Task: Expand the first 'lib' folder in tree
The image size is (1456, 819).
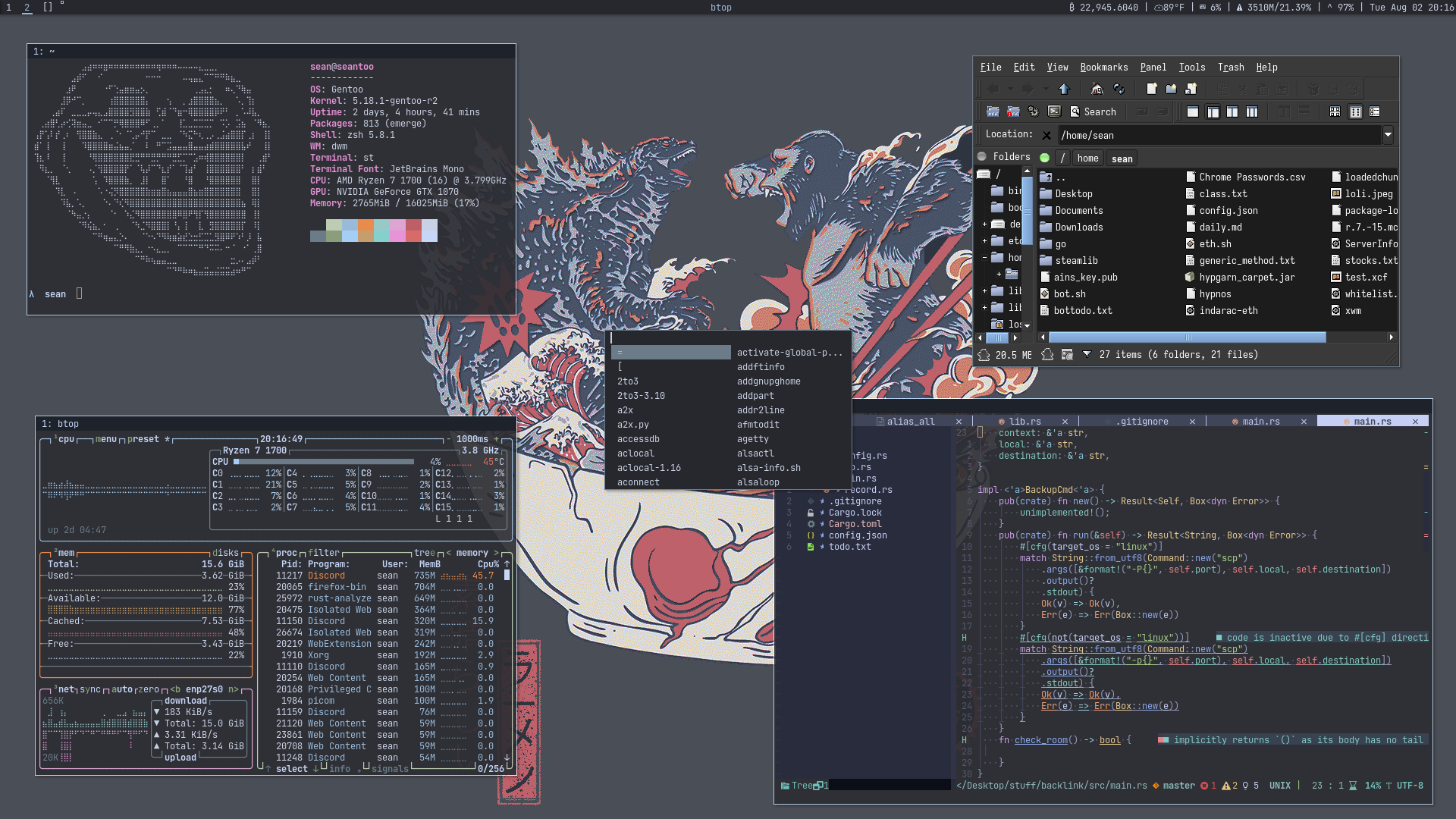Action: pyautogui.click(x=985, y=291)
